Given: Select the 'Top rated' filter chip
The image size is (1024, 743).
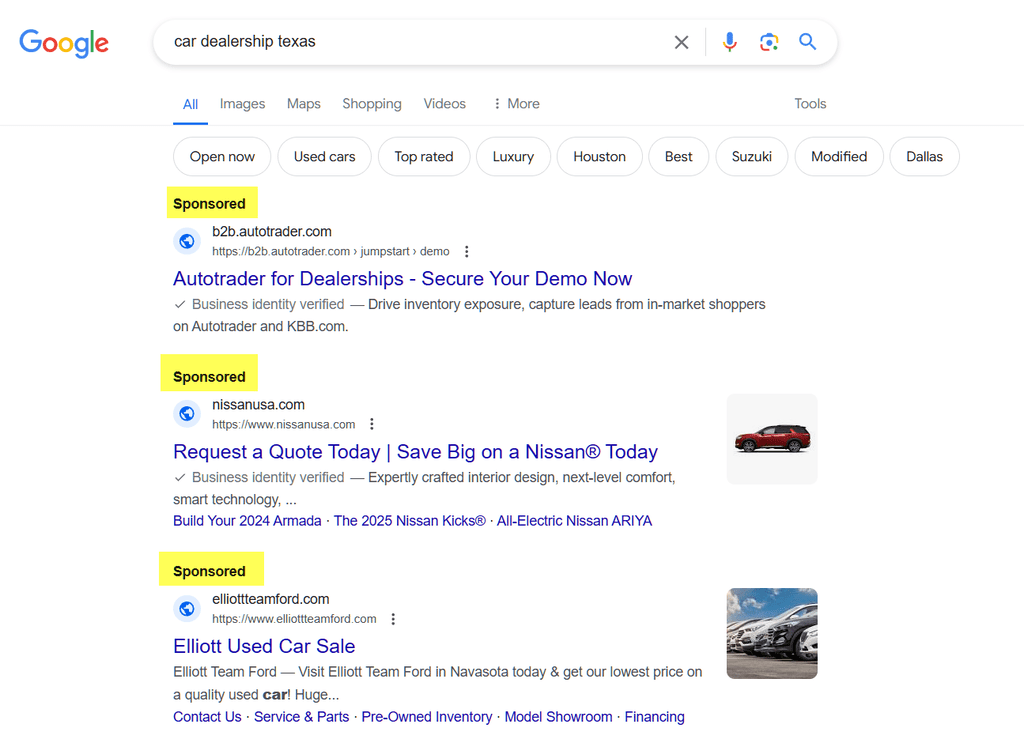Looking at the screenshot, I should click(424, 157).
